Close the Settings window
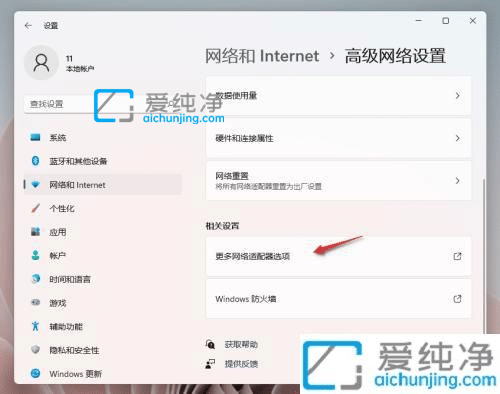The image size is (500, 394). click(x=473, y=21)
